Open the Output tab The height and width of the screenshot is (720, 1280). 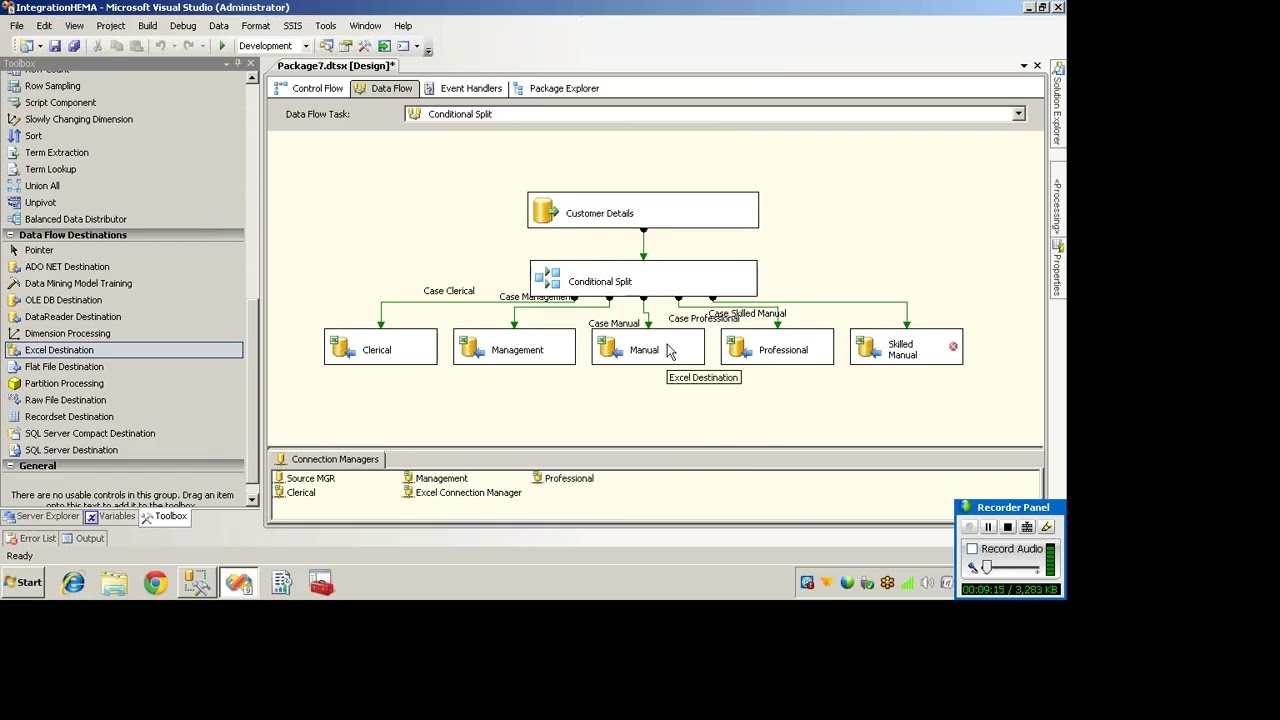(83, 538)
